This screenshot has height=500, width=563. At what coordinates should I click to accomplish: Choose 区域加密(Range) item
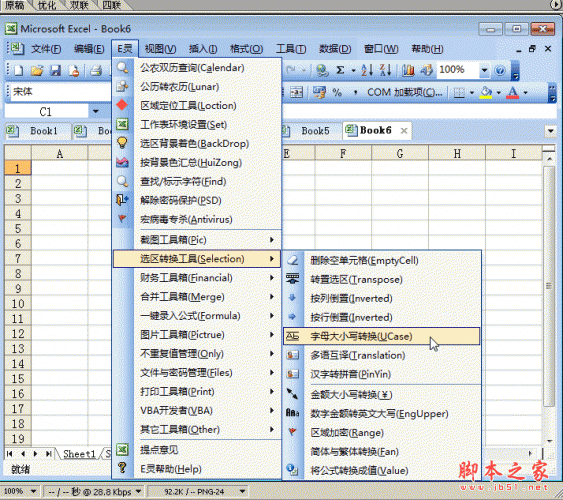pyautogui.click(x=382, y=433)
